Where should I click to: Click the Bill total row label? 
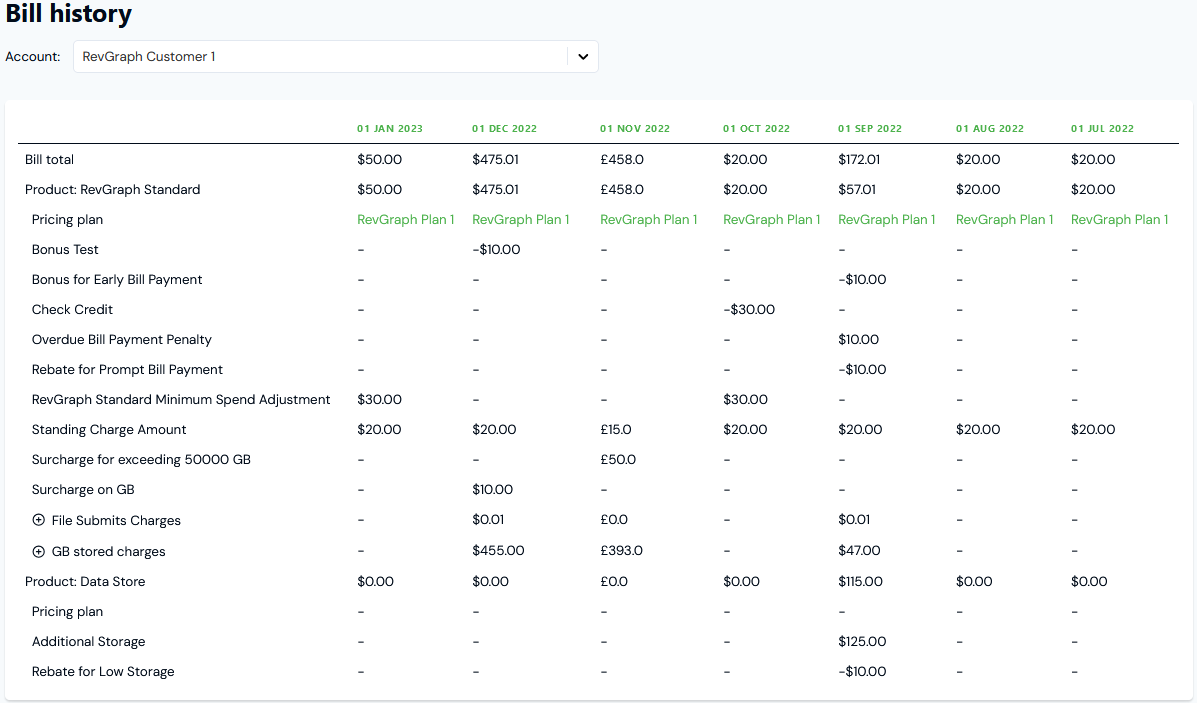(x=50, y=160)
